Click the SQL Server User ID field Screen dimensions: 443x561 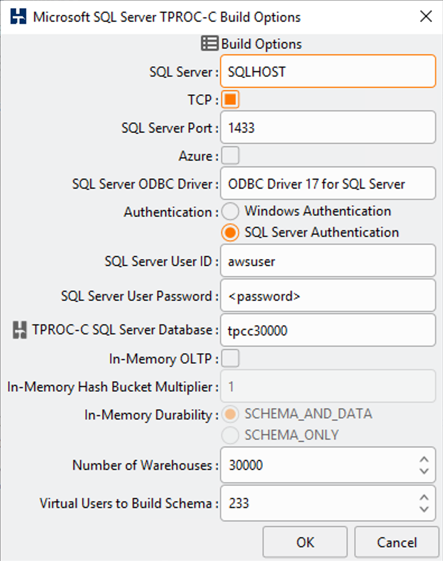click(328, 261)
